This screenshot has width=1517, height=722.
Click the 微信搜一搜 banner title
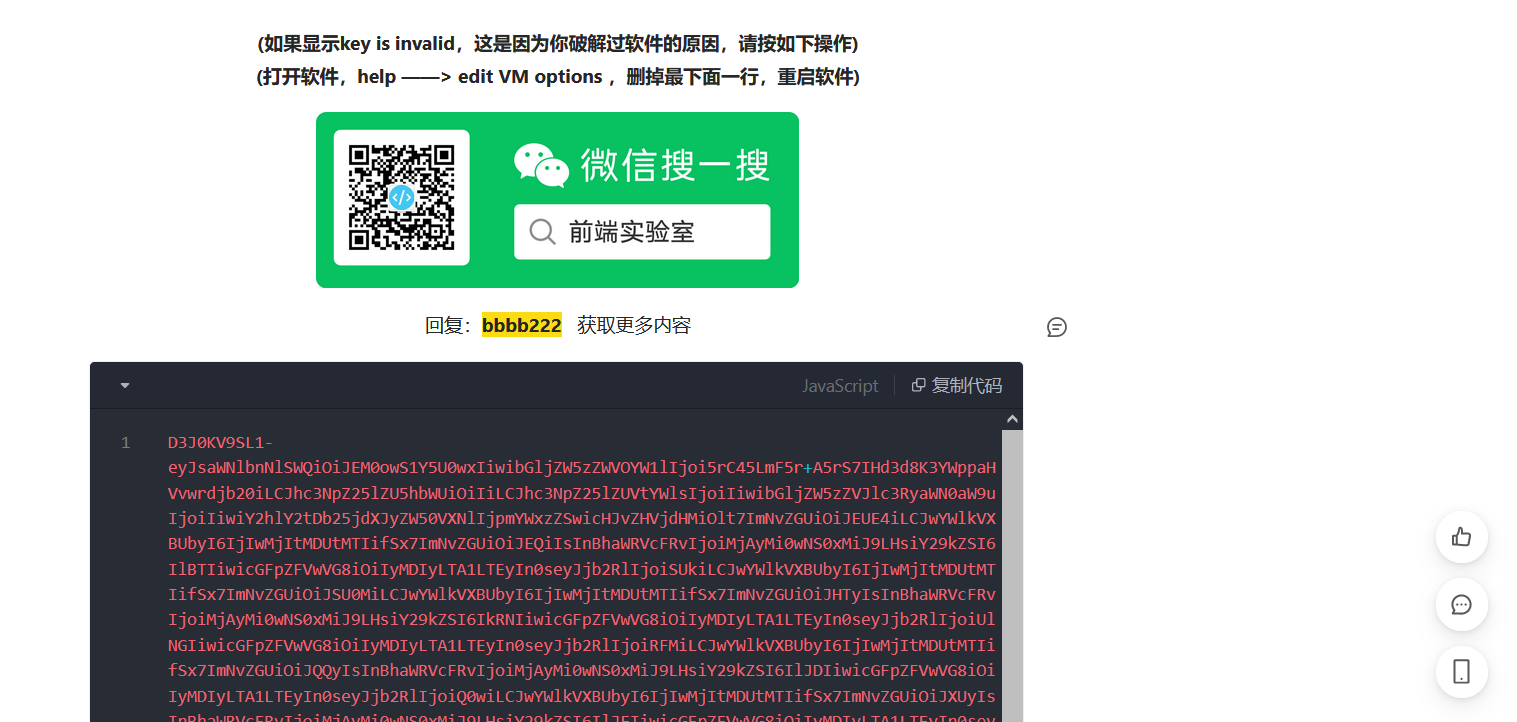tap(675, 165)
